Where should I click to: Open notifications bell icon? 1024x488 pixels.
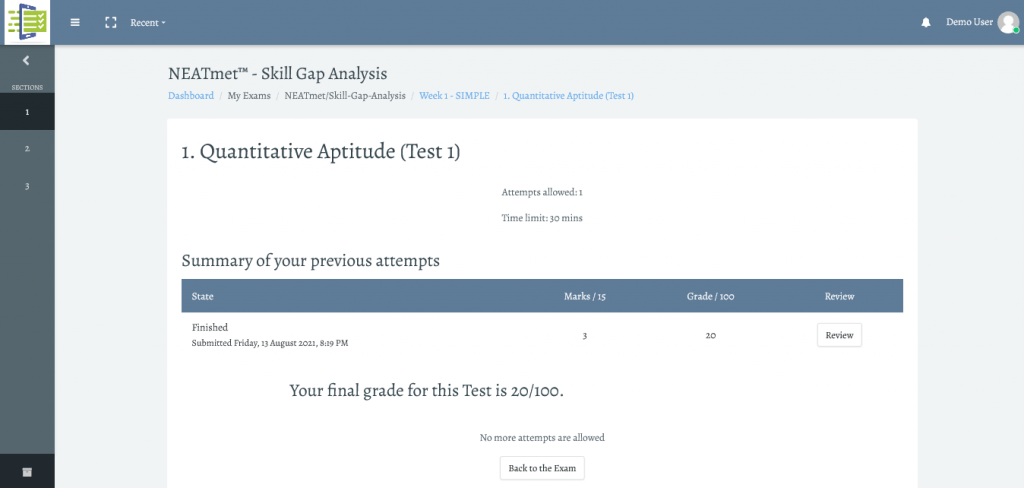pyautogui.click(x=925, y=22)
